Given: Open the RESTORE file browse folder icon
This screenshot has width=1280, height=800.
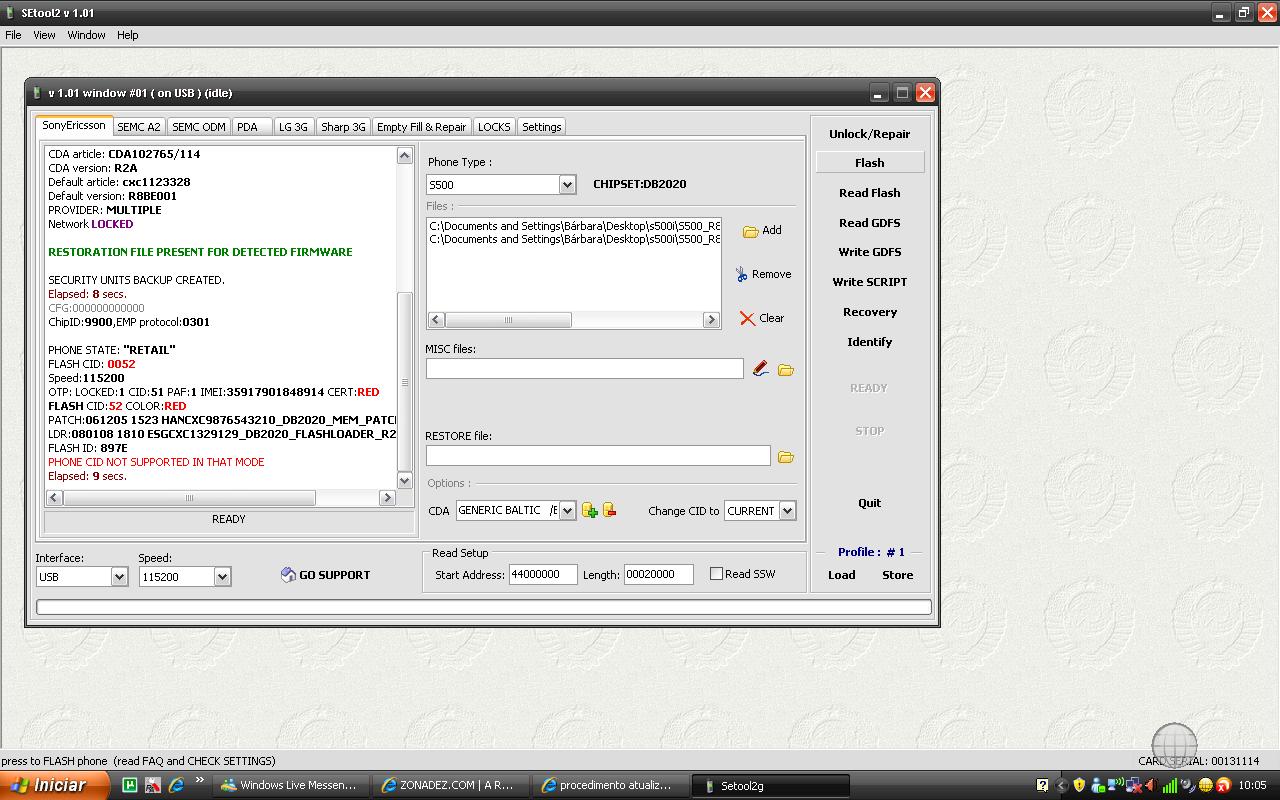Looking at the screenshot, I should (x=786, y=457).
